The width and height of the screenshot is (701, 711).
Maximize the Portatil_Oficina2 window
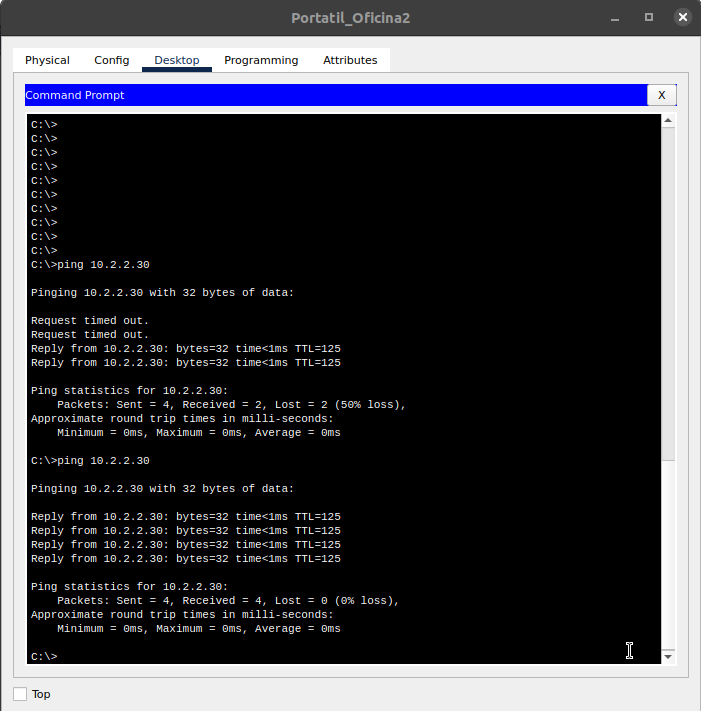click(x=649, y=17)
